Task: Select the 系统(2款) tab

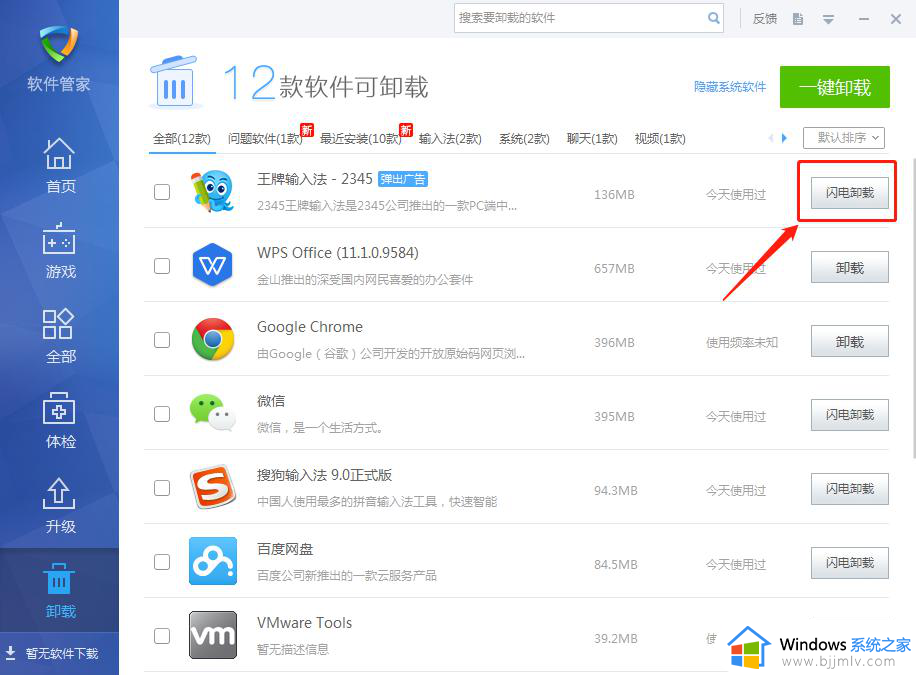Action: coord(524,139)
